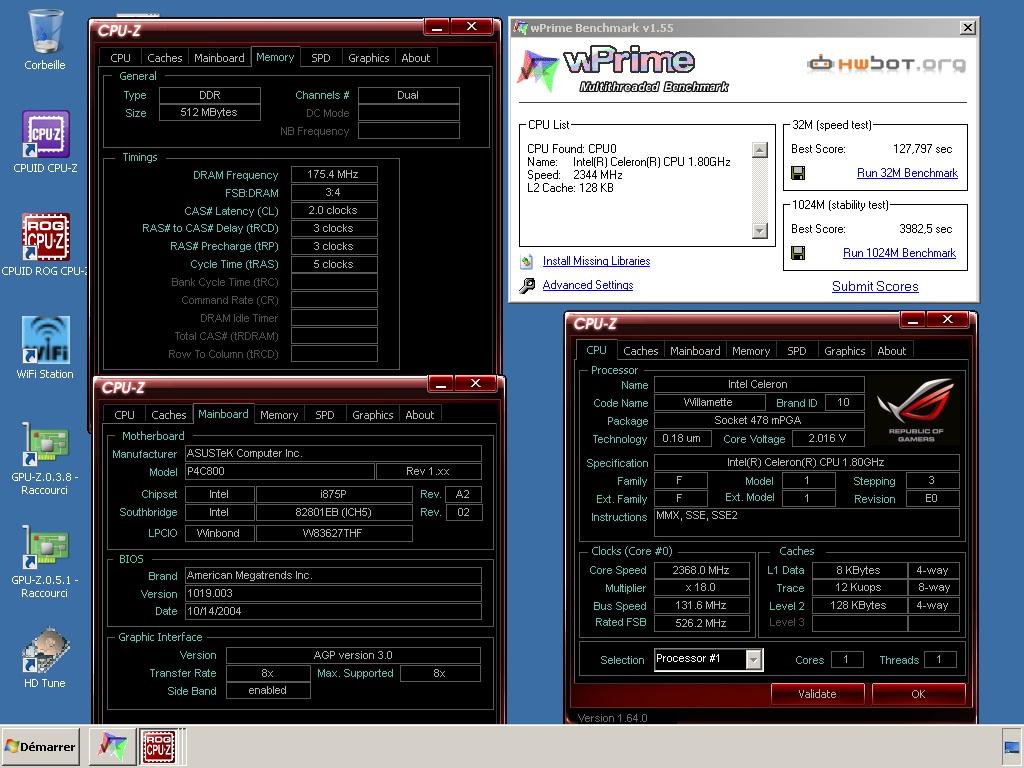Open the Démarrer start menu
This screenshot has width=1024, height=768.
pyautogui.click(x=40, y=746)
